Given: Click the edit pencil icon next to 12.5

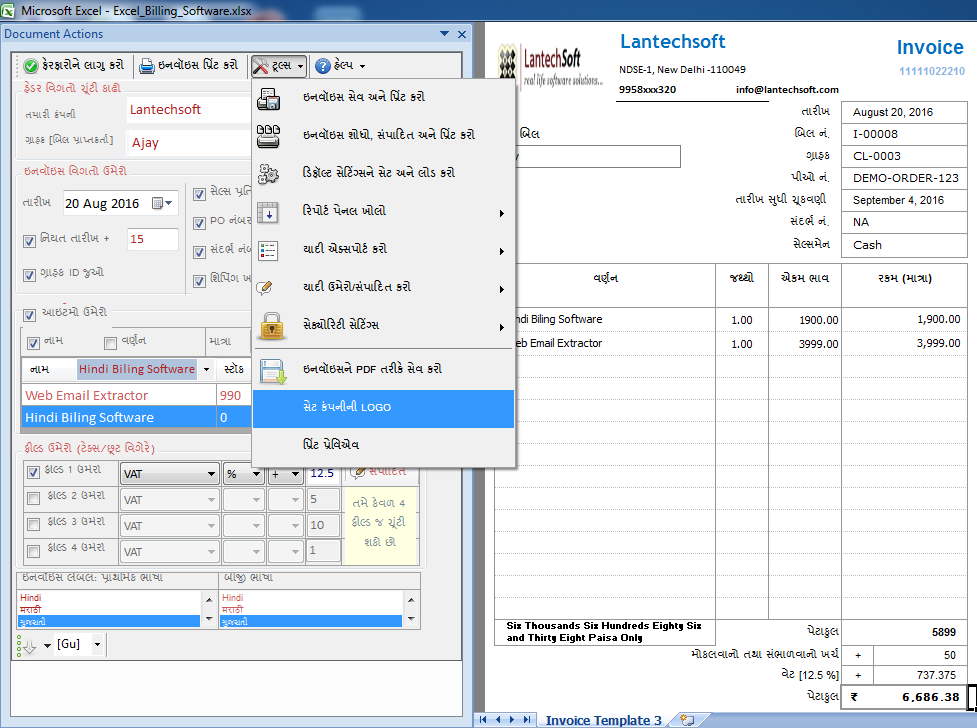Looking at the screenshot, I should coord(358,472).
